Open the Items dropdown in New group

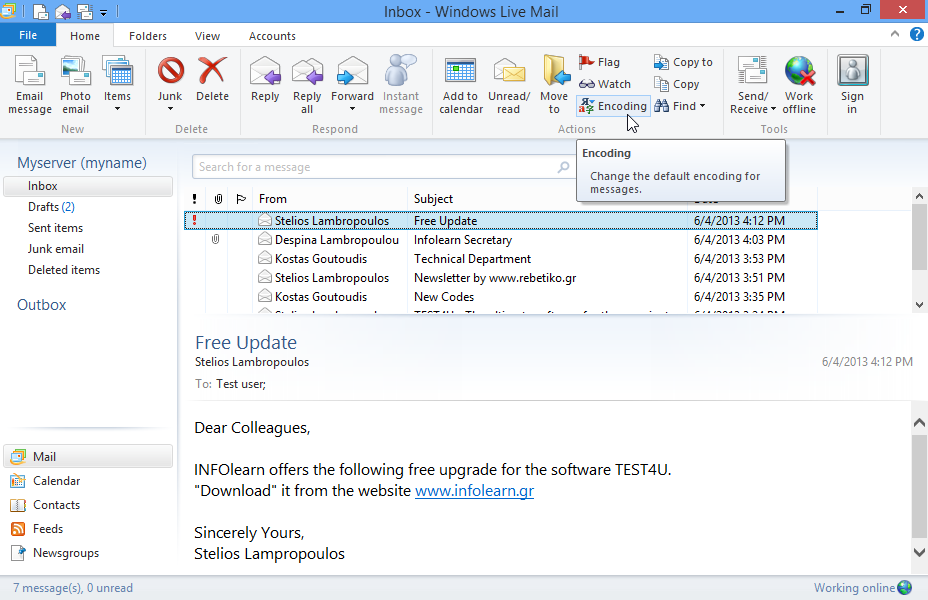click(117, 85)
